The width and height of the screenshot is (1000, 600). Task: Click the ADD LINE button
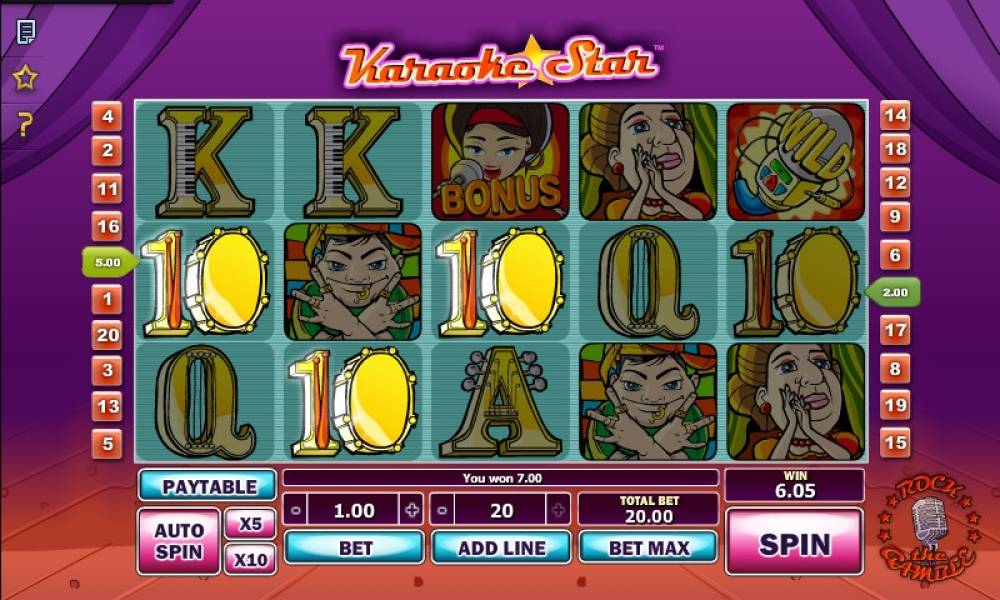[x=501, y=547]
